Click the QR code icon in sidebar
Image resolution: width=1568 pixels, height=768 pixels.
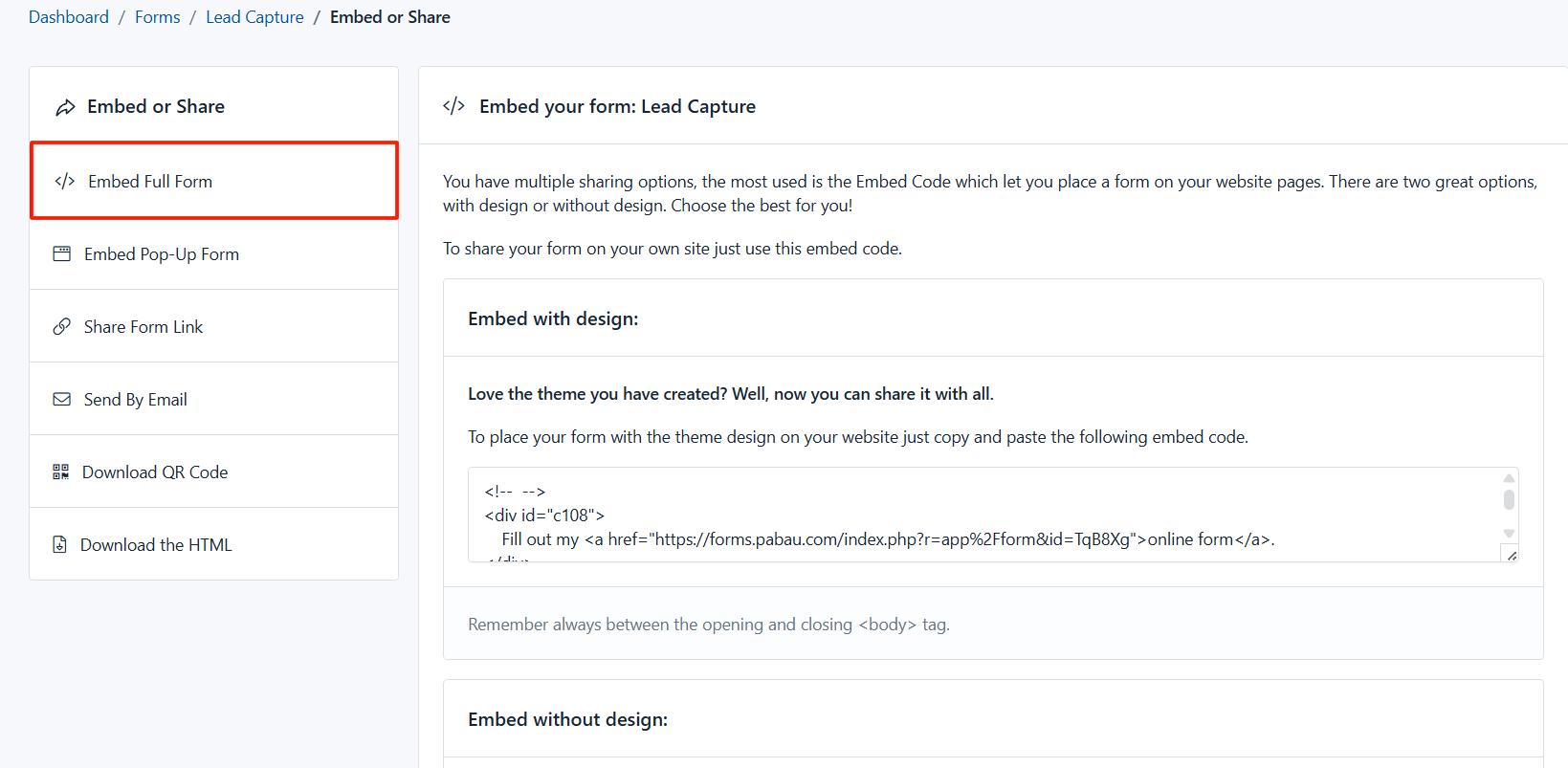61,472
